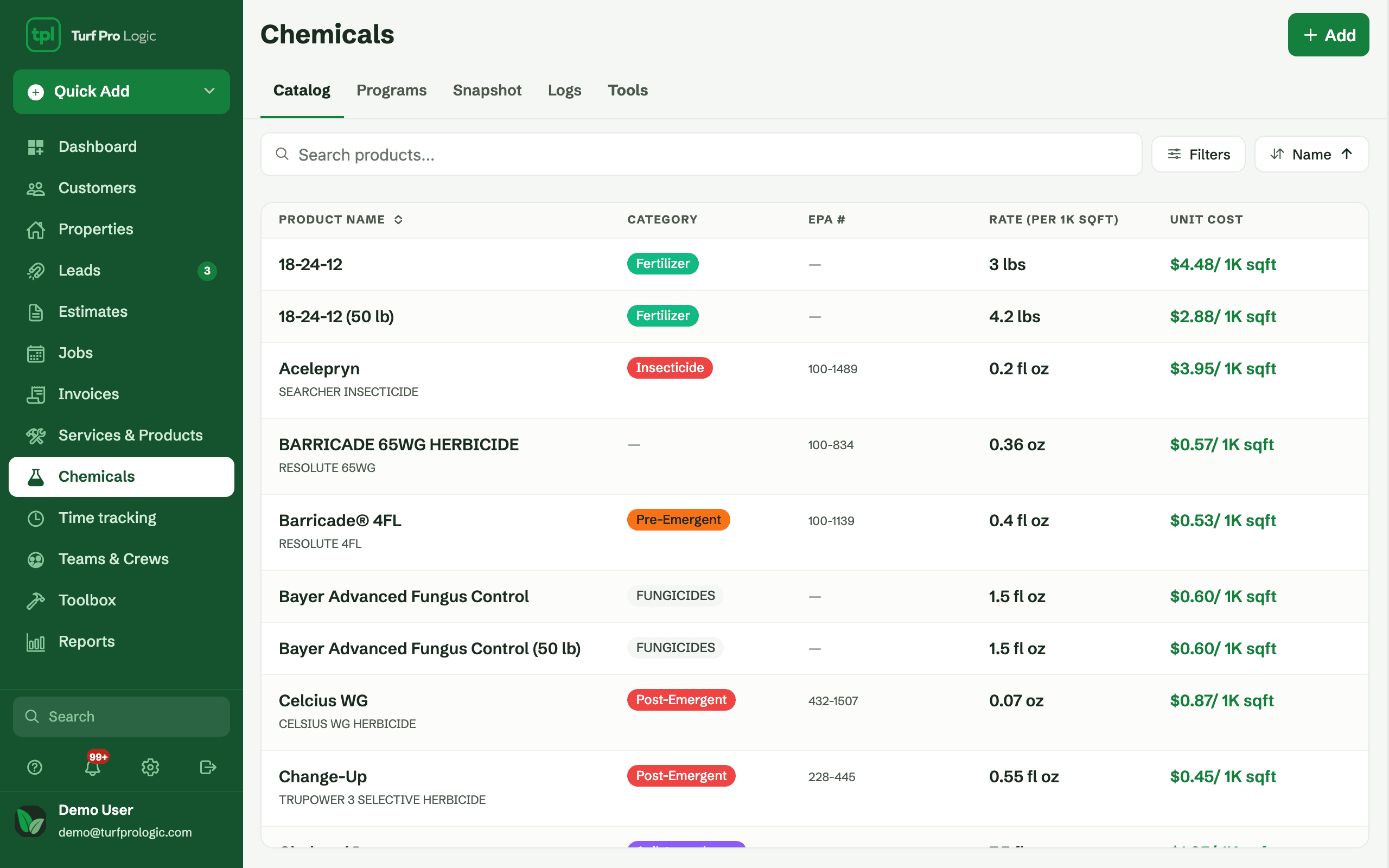The image size is (1389, 868).
Task: Select the Chemicals sidebar item
Action: 121,476
